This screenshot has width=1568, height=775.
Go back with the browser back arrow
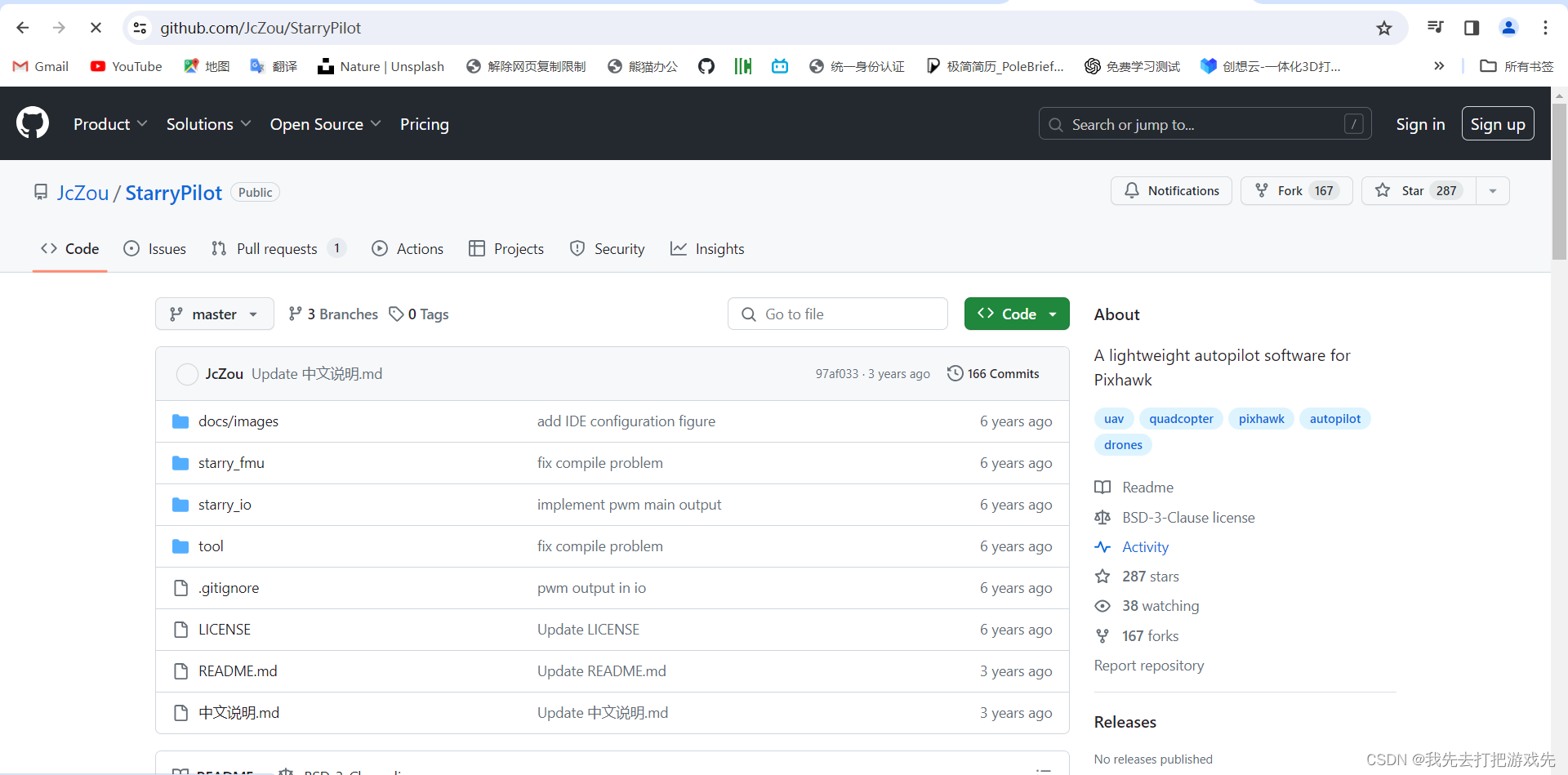point(23,28)
